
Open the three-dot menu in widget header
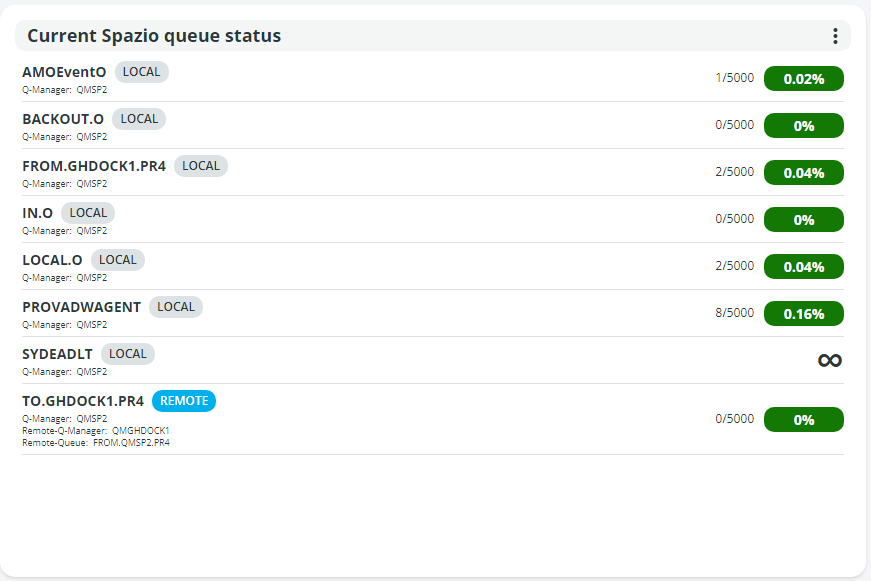[x=835, y=36]
